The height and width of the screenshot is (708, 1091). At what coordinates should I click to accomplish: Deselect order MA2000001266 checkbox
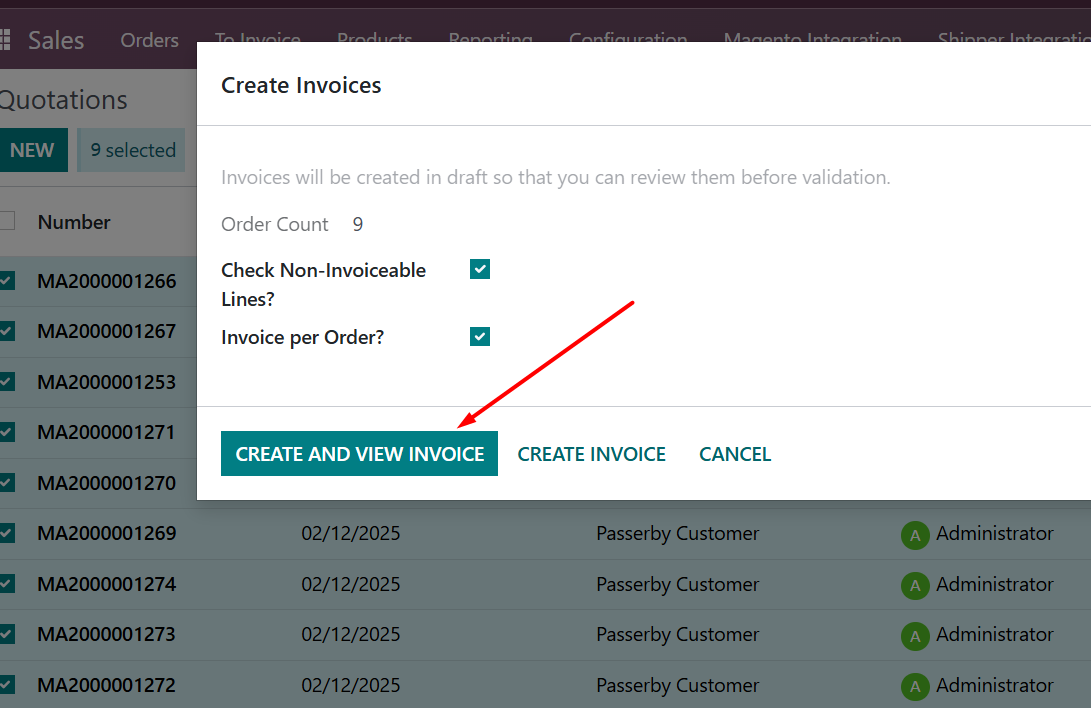click(7, 281)
